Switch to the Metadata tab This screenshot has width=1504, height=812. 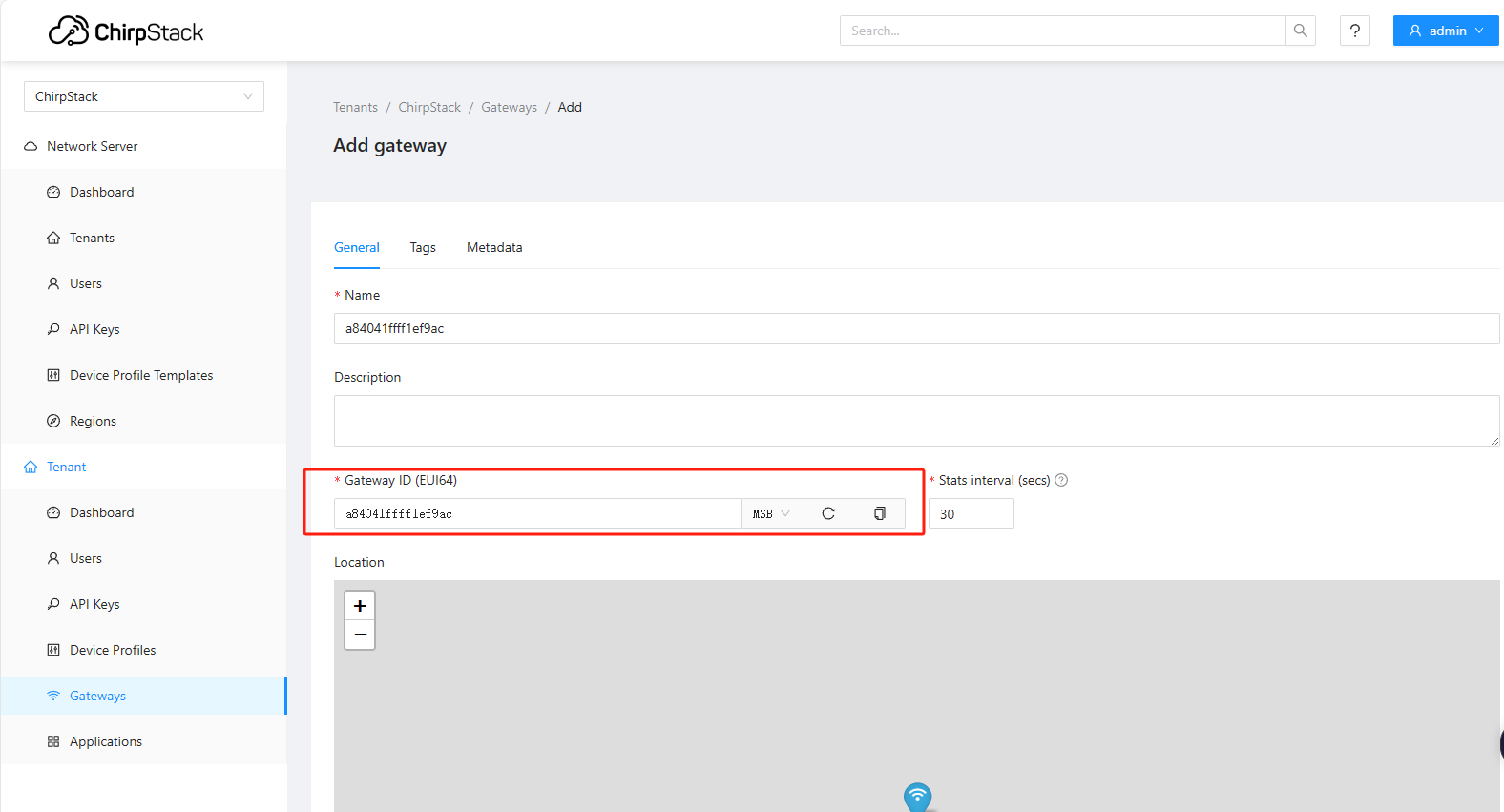(x=494, y=247)
